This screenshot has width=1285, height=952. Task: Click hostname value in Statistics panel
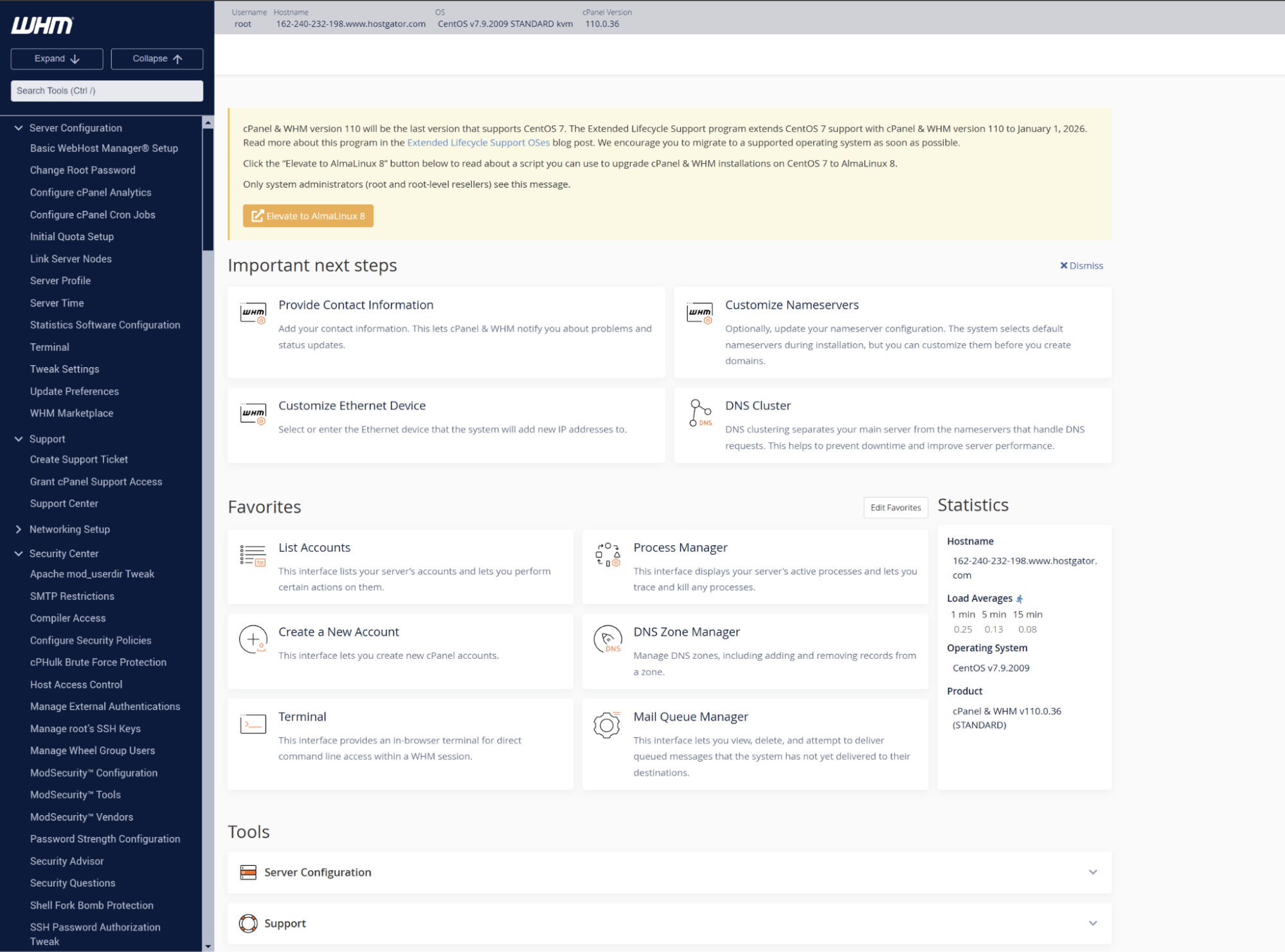tap(1025, 568)
